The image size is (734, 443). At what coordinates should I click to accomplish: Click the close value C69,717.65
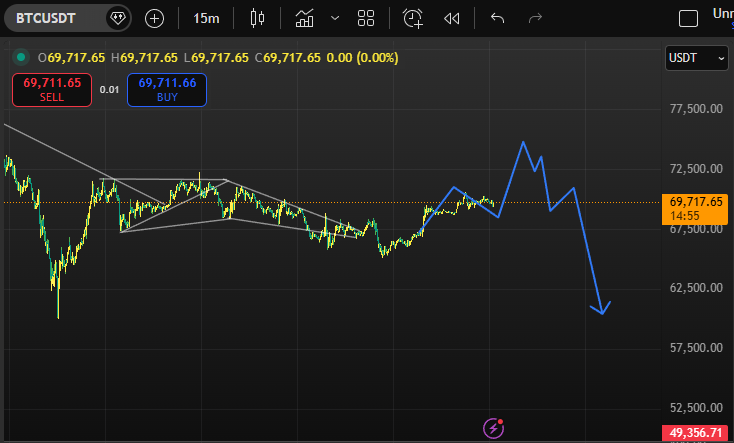coord(287,58)
